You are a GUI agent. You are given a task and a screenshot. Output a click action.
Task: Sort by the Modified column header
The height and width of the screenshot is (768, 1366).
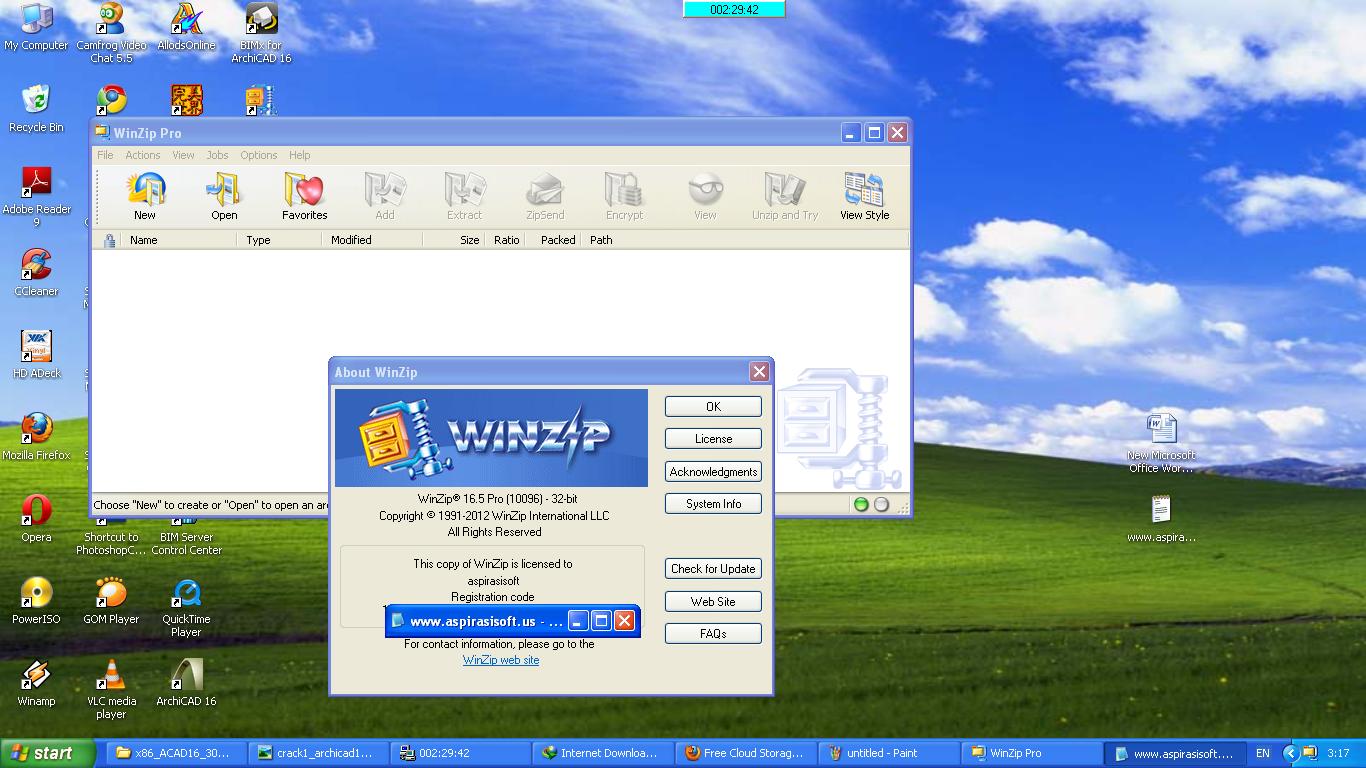(372, 240)
